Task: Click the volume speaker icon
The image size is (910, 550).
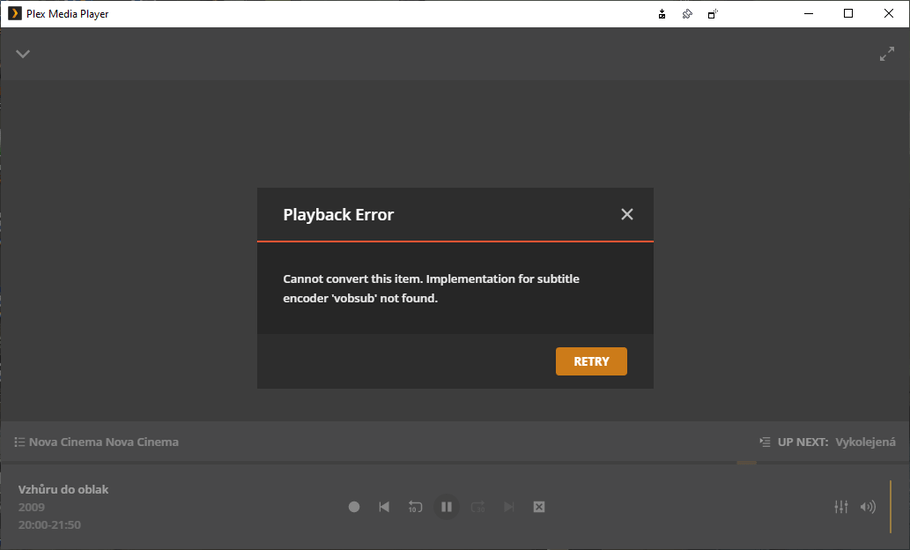Action: tap(868, 507)
